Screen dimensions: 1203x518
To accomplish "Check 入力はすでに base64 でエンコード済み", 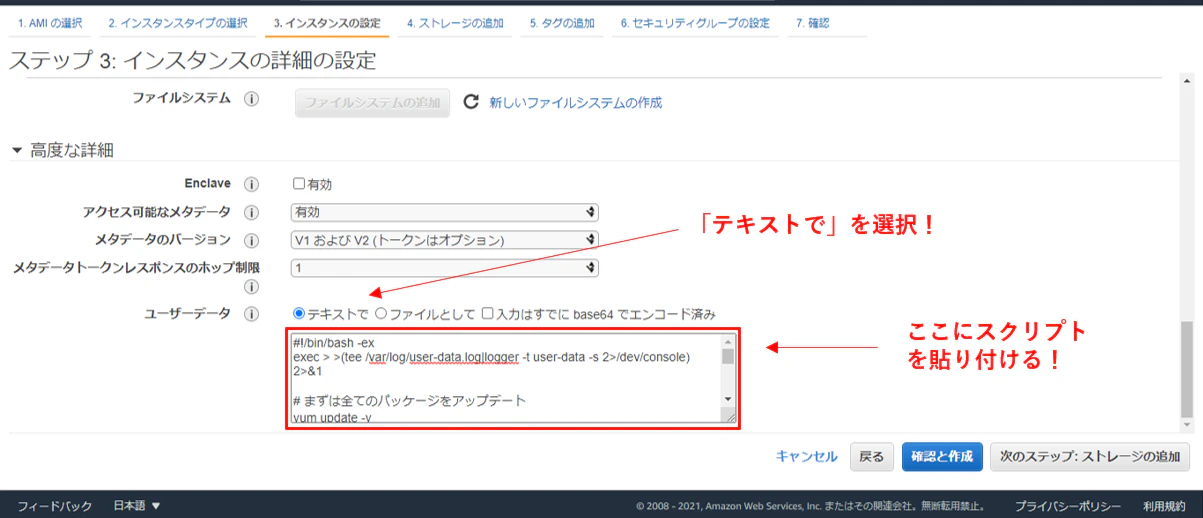I will (487, 313).
